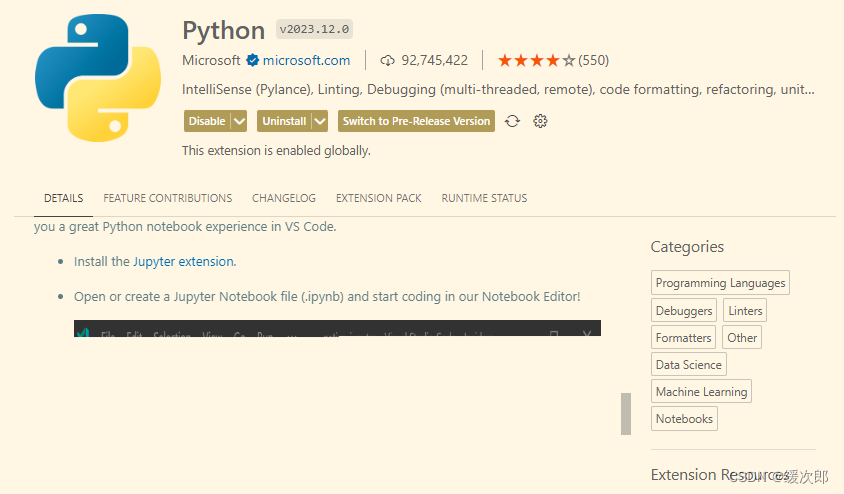The height and width of the screenshot is (494, 844).
Task: Open the microsoft.com publisher link
Action: point(306,60)
